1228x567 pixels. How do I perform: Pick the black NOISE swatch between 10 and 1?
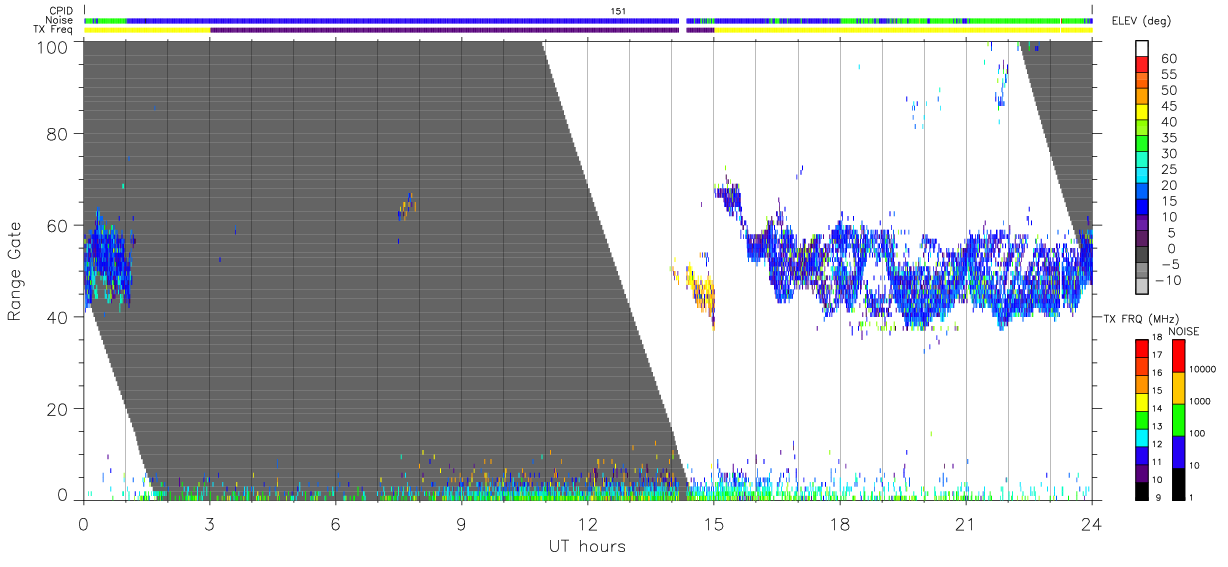click(x=1179, y=483)
